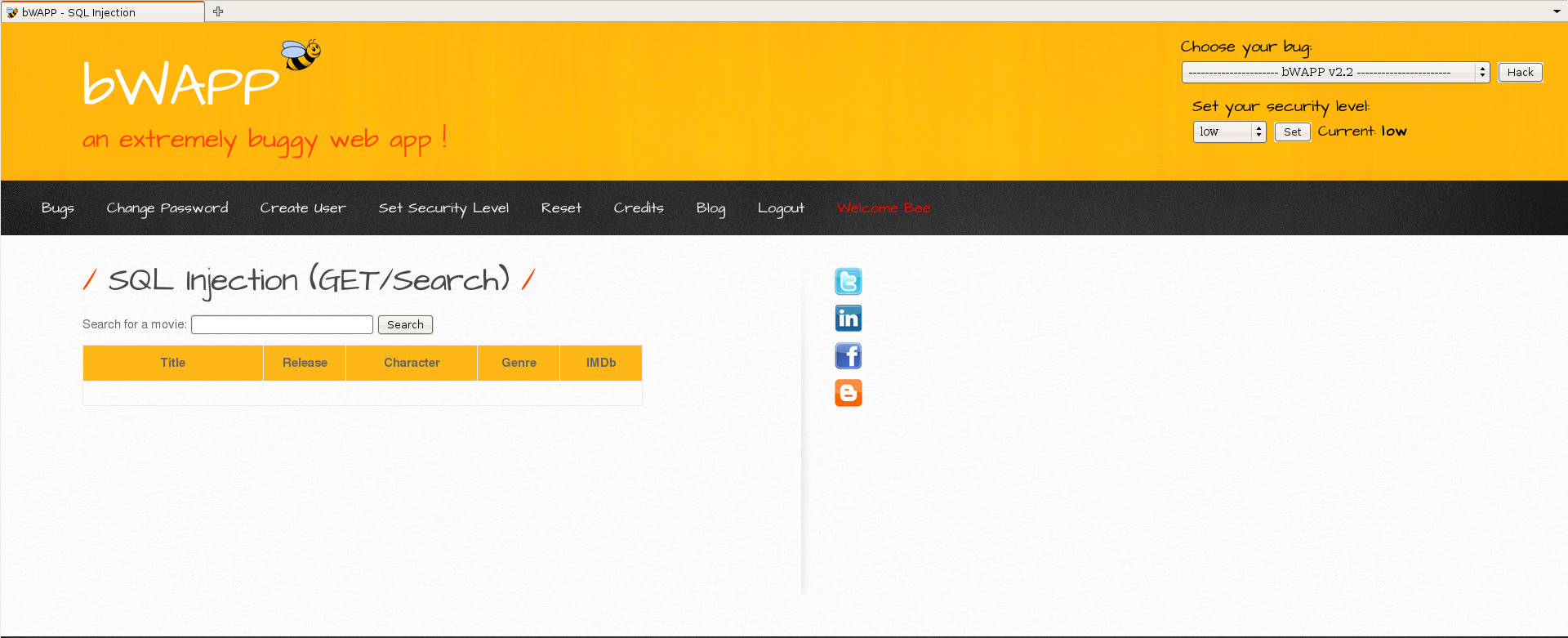Open Set Security Level menu item

[443, 208]
